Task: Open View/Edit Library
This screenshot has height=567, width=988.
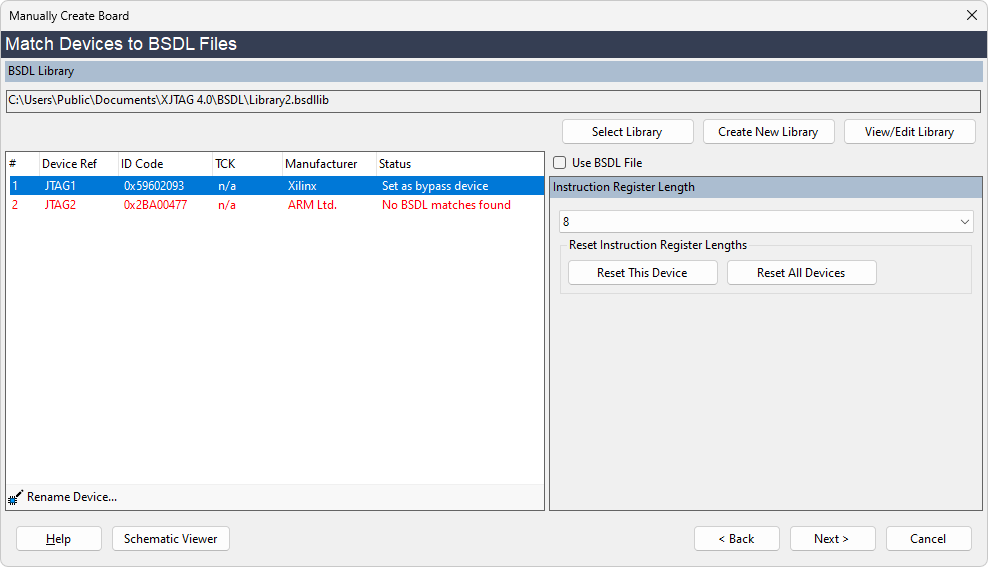Action: (x=909, y=132)
